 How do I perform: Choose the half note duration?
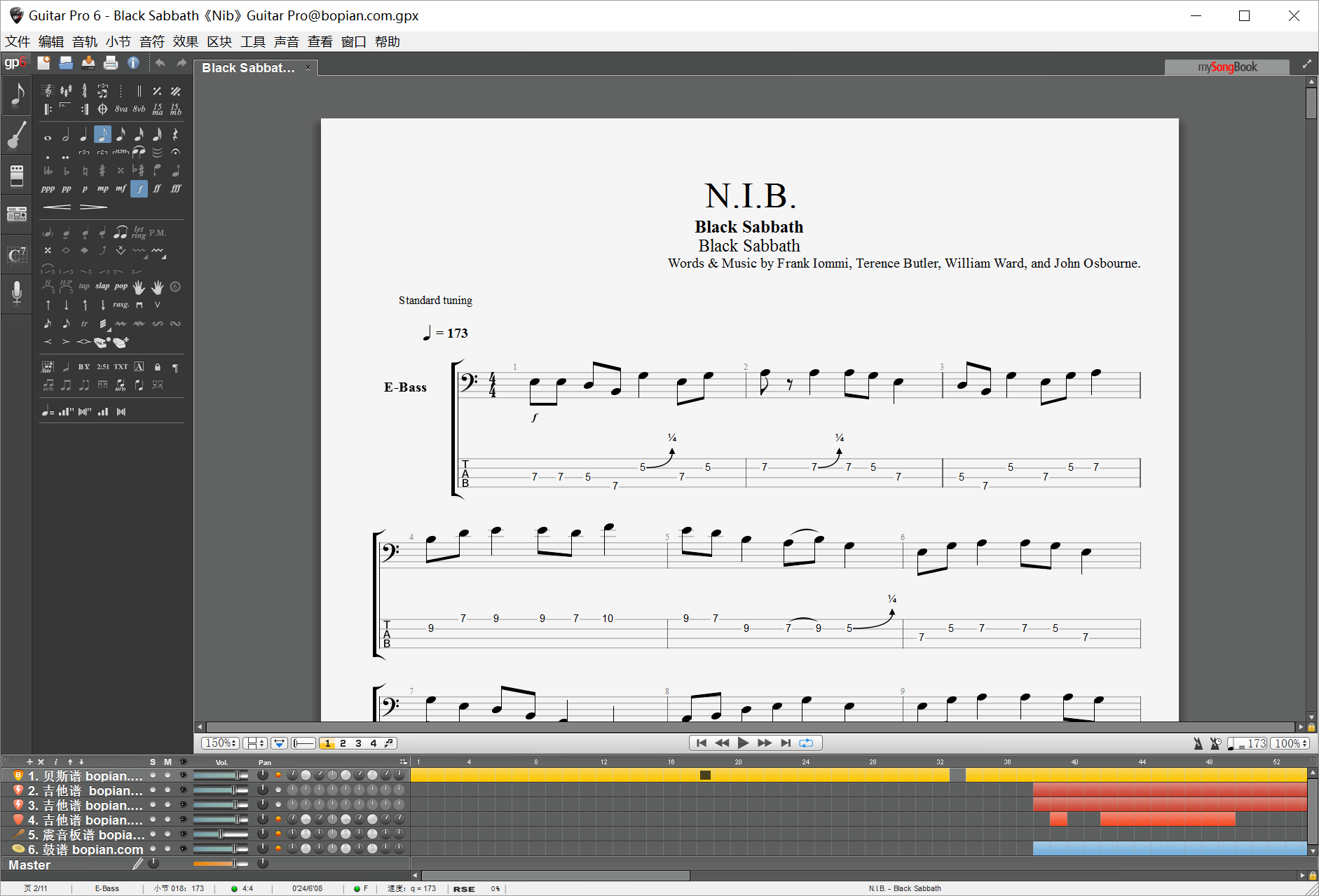(x=66, y=135)
